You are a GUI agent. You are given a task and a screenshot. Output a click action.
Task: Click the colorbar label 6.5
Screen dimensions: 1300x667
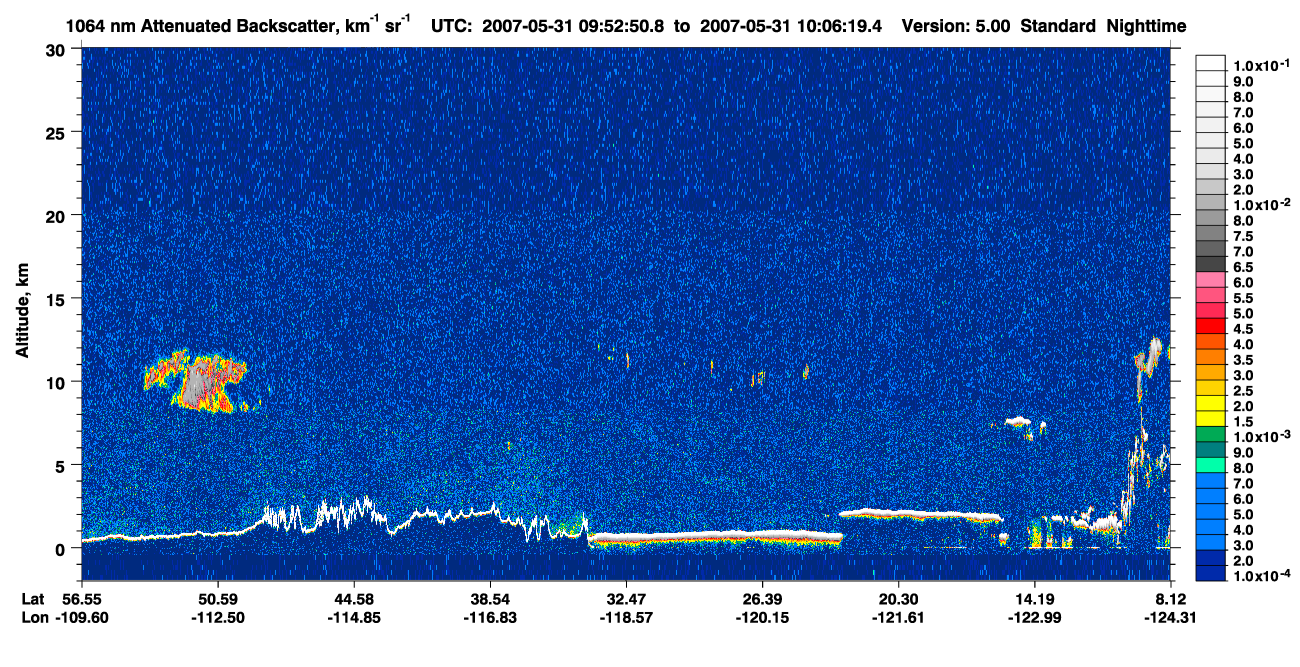[x=1244, y=267]
